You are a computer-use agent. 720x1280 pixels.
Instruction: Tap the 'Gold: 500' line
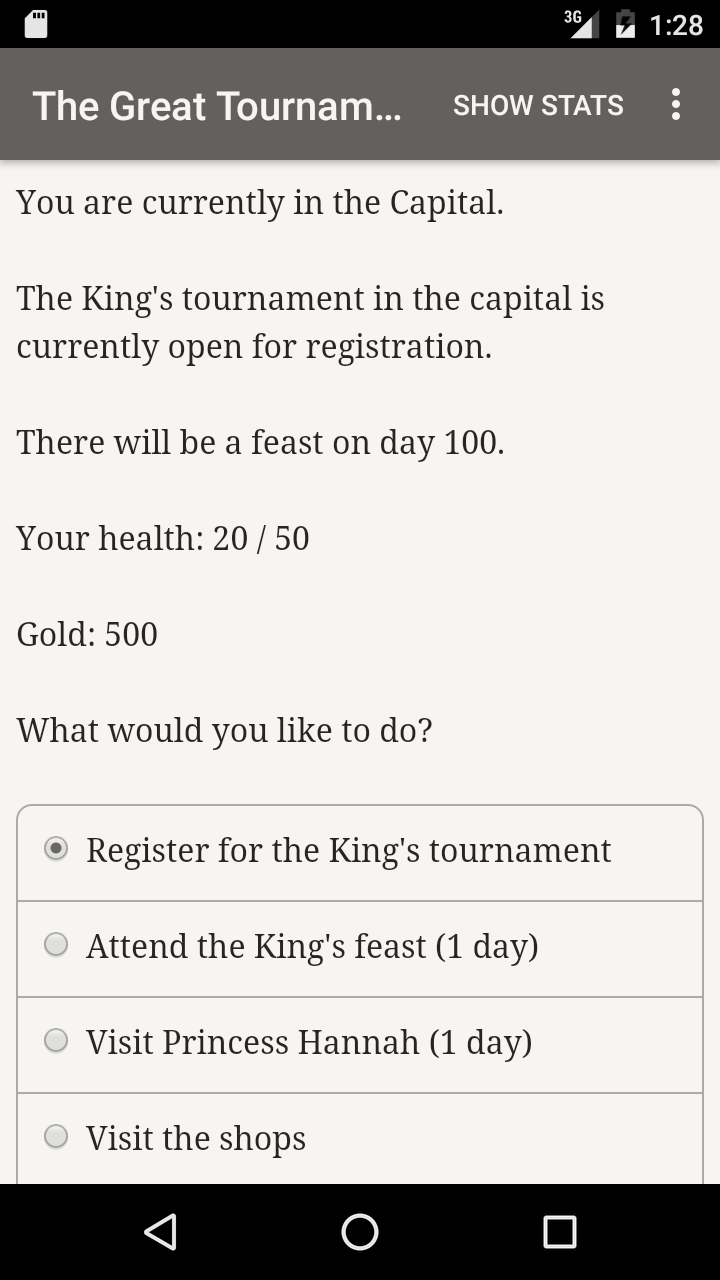click(x=87, y=634)
